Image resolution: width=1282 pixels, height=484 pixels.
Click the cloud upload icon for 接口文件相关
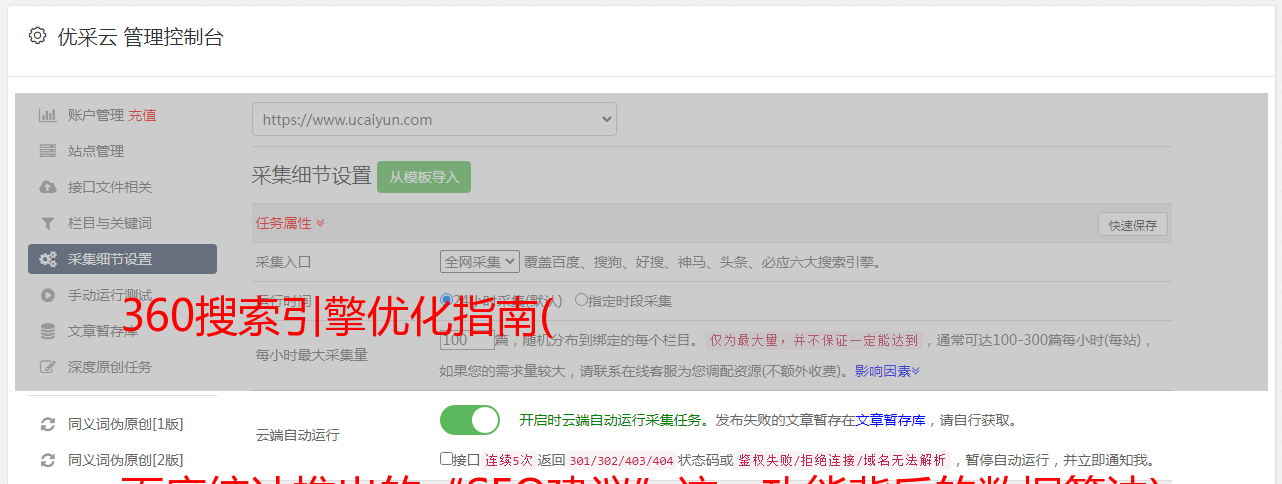click(x=47, y=187)
